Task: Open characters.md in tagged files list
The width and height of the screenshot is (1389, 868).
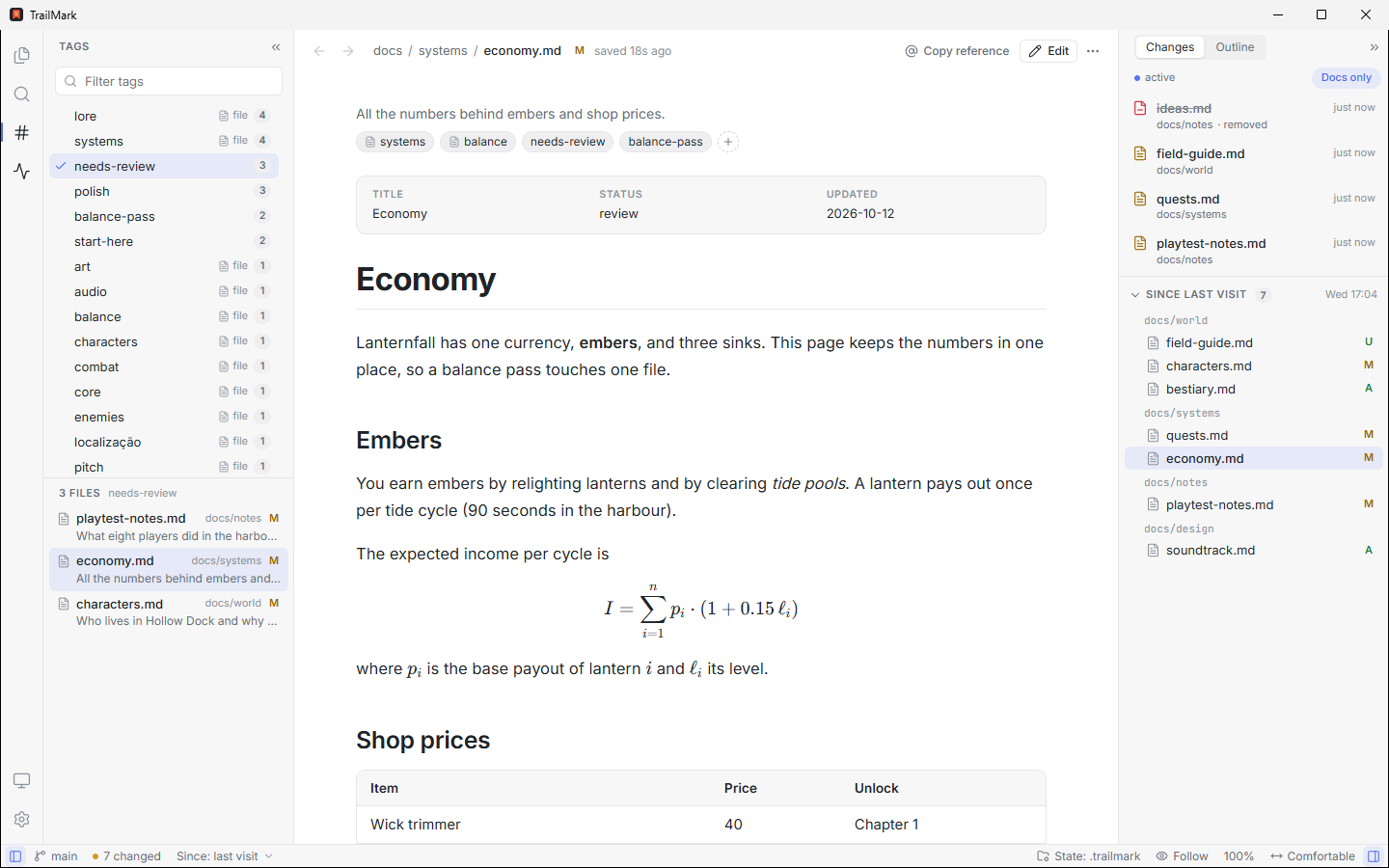Action: [x=169, y=612]
